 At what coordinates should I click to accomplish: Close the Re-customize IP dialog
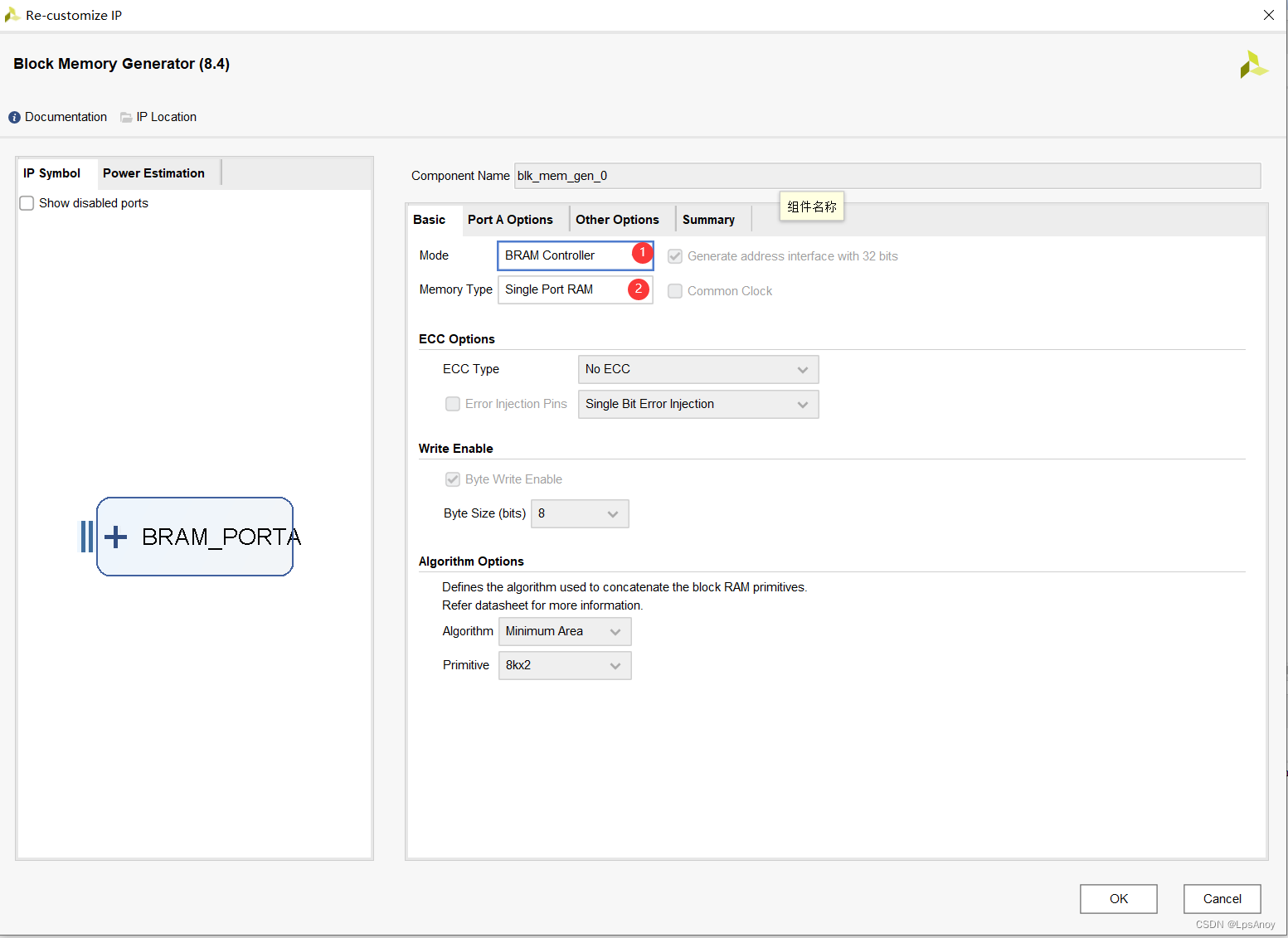click(x=1269, y=15)
